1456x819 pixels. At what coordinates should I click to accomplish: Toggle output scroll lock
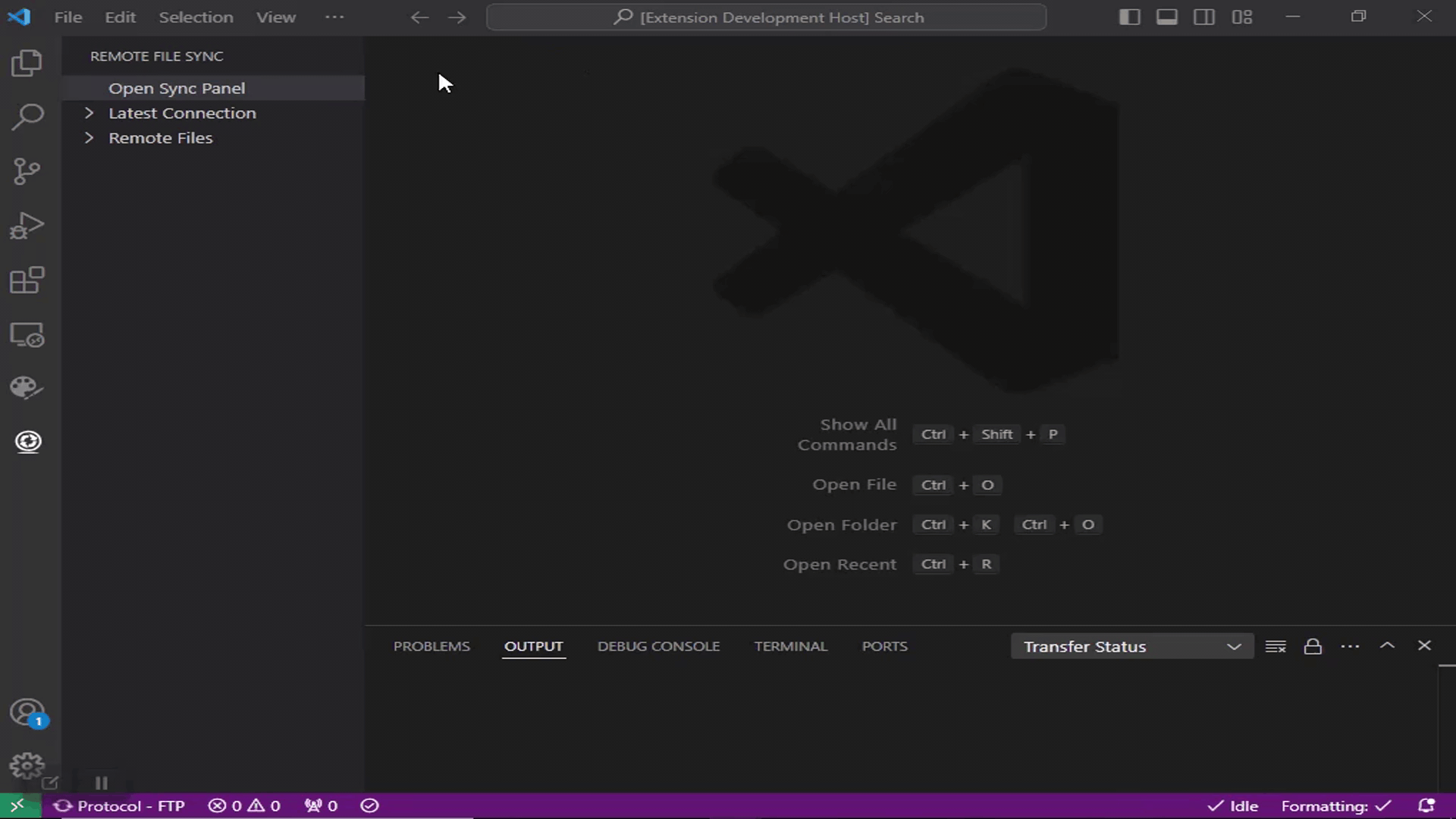pos(1313,646)
